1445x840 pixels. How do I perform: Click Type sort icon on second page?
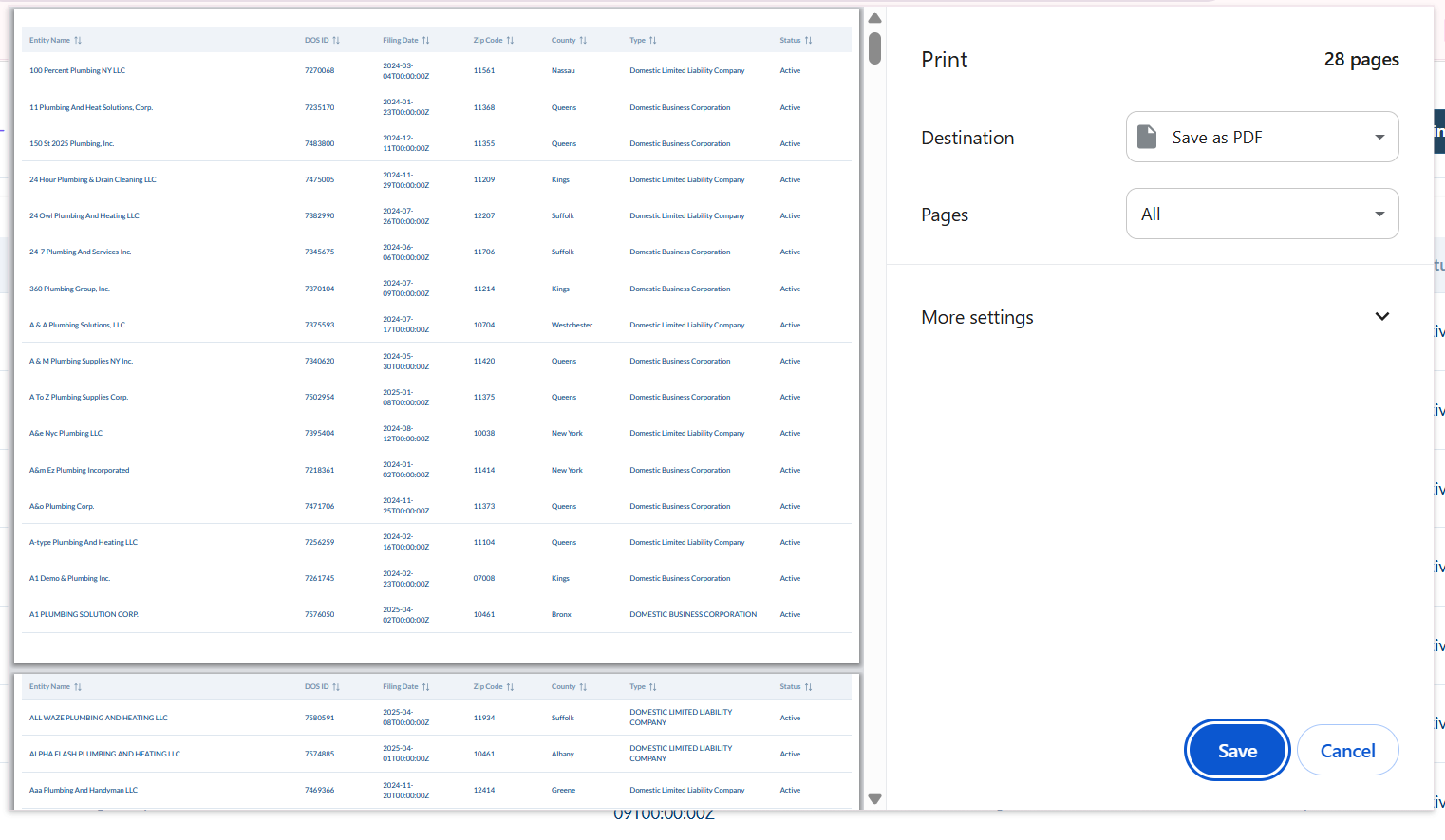(652, 686)
